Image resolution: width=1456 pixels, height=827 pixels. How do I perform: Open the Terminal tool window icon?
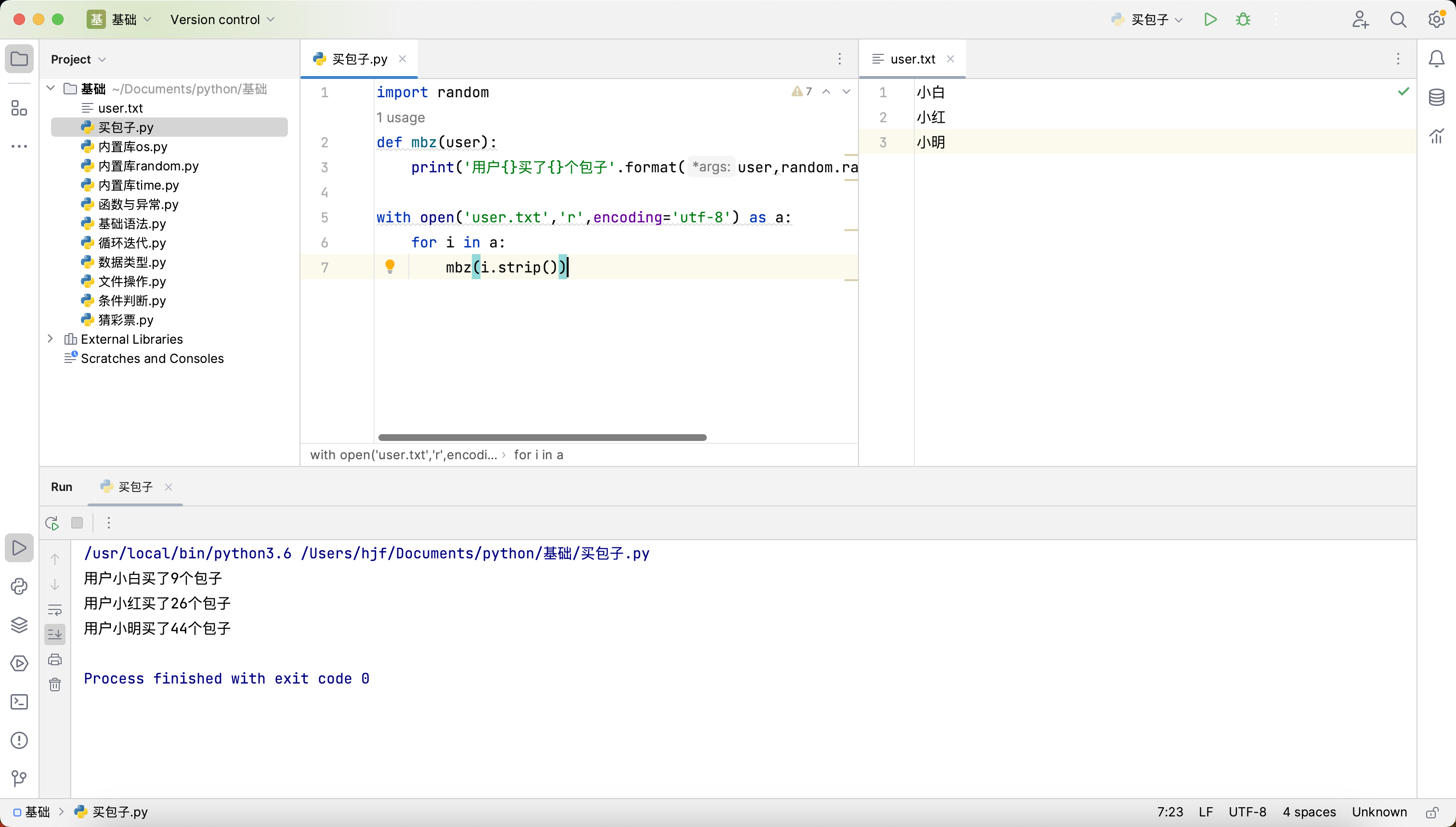point(19,702)
